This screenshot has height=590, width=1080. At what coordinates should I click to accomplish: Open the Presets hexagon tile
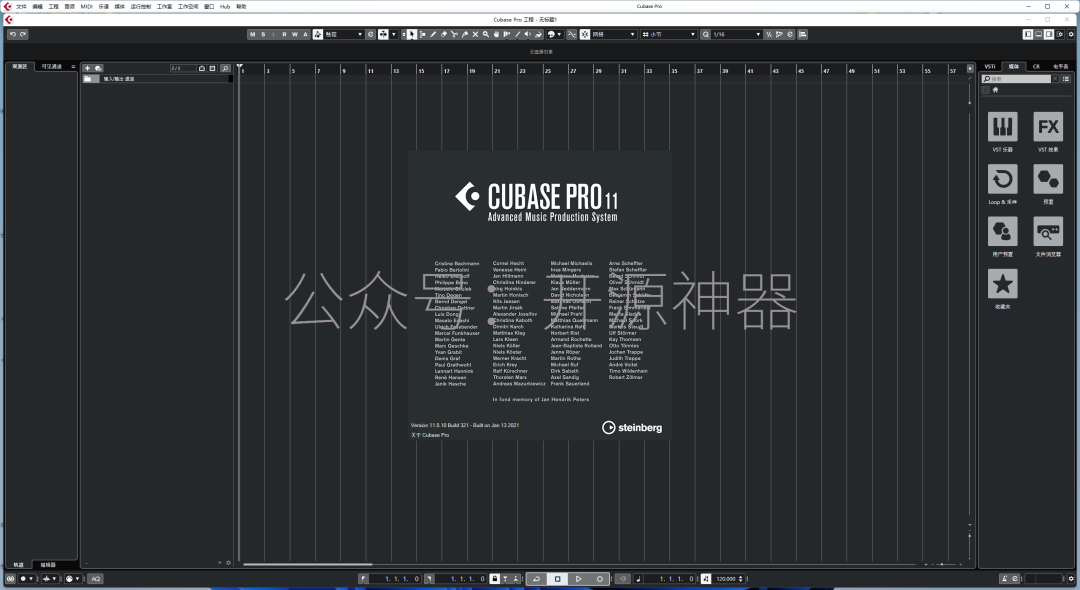click(x=1048, y=180)
